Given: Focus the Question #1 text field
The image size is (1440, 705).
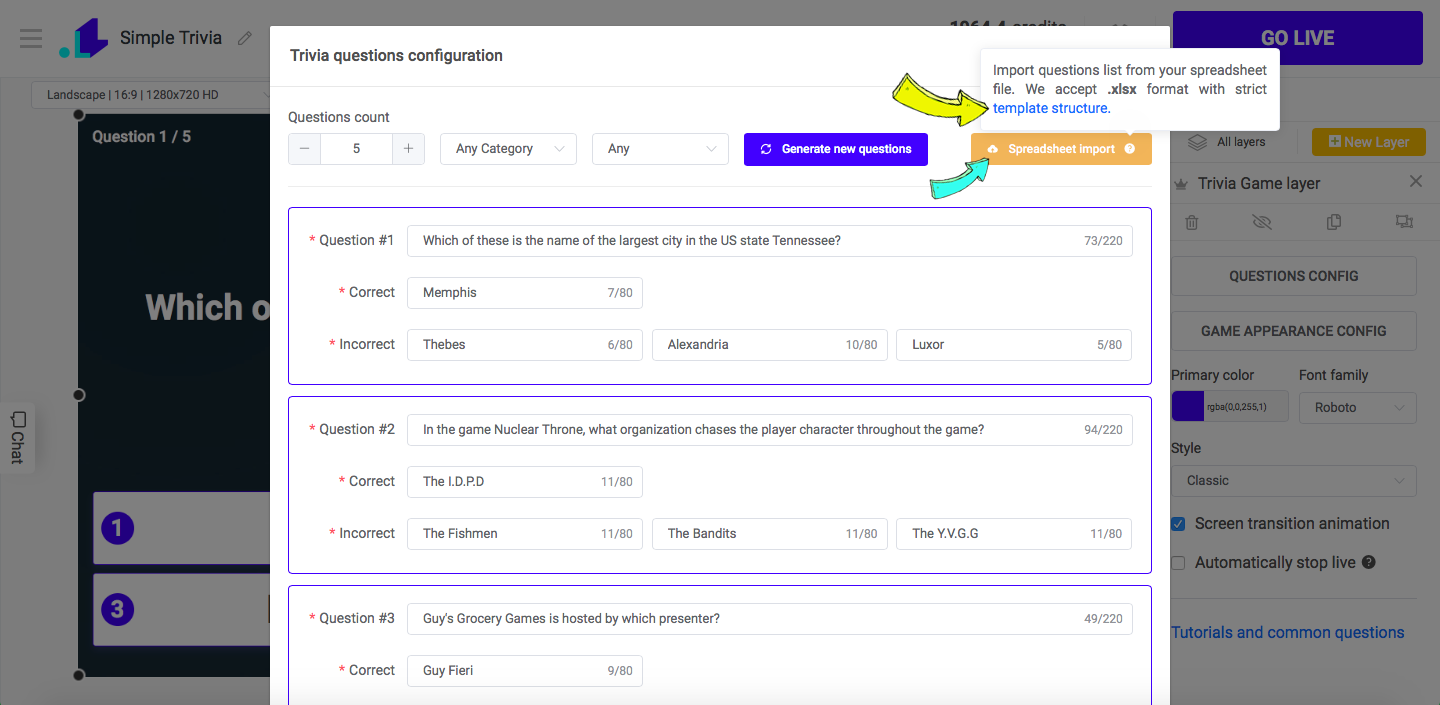Looking at the screenshot, I should [770, 241].
